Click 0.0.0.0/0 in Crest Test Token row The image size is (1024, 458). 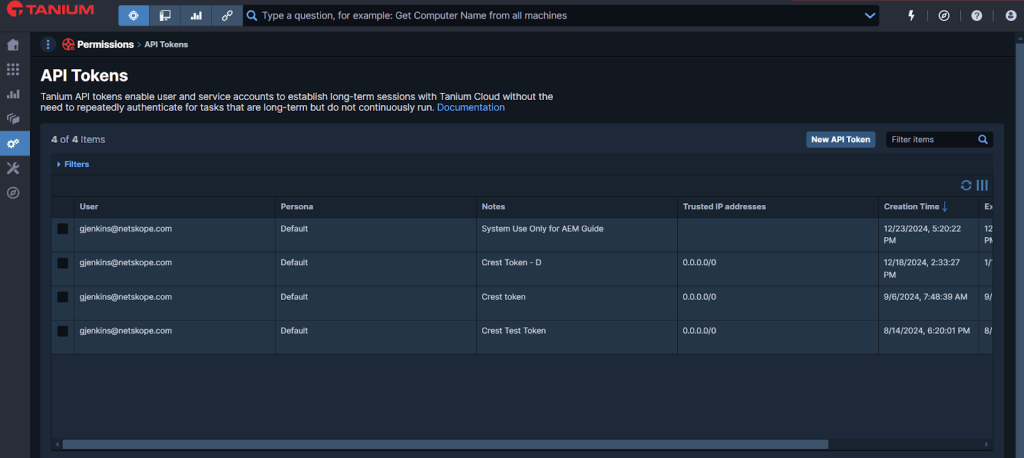click(x=699, y=331)
